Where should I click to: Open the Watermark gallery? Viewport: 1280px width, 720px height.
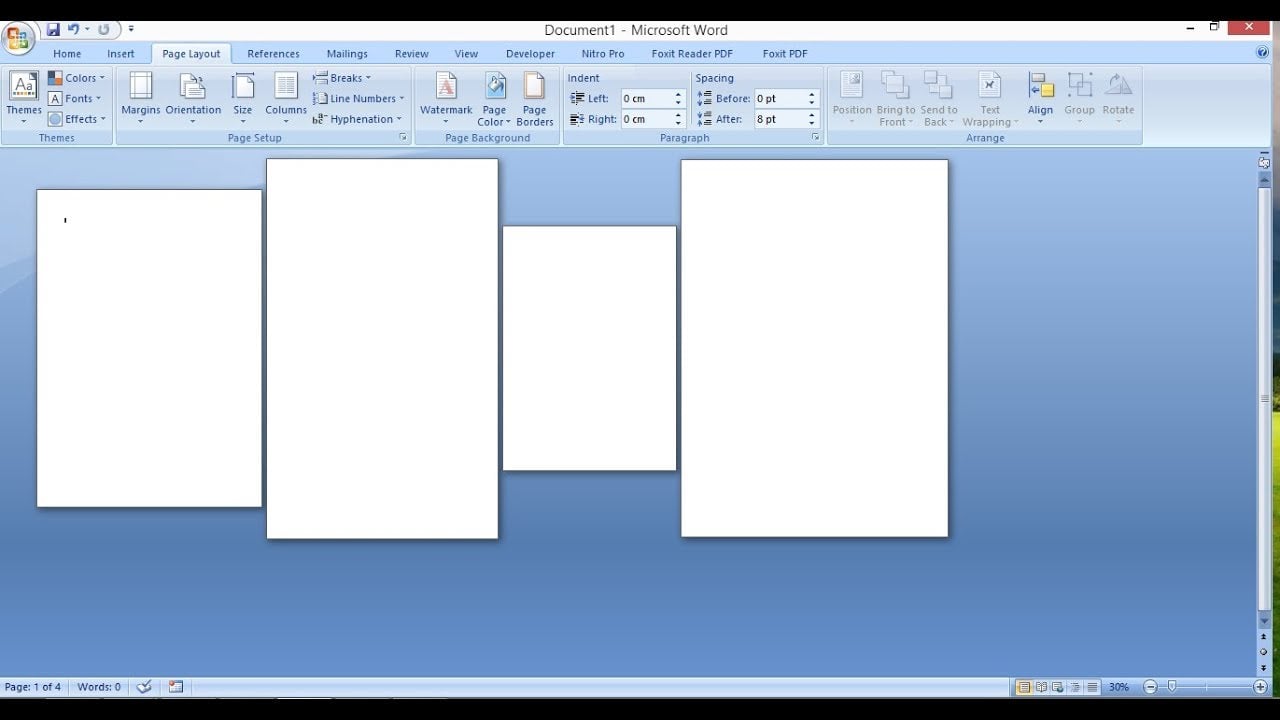pos(446,98)
